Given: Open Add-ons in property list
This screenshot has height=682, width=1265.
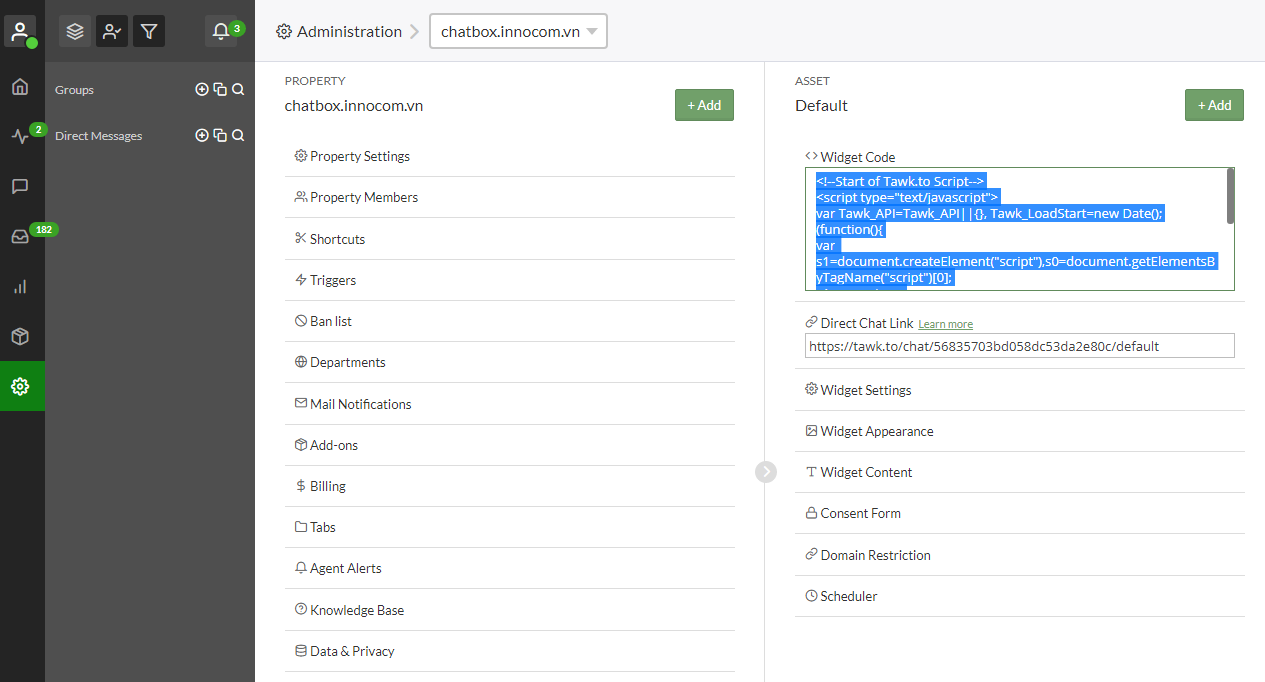Looking at the screenshot, I should (x=510, y=445).
